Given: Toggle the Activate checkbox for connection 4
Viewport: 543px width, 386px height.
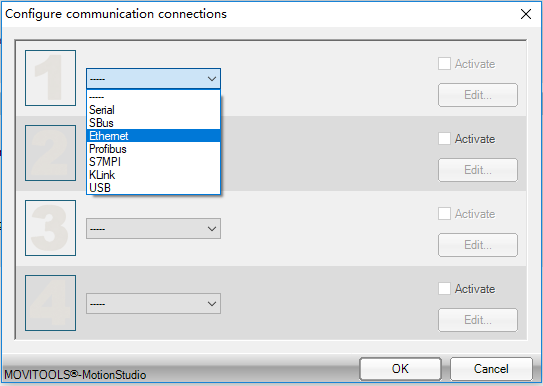Looking at the screenshot, I should [x=444, y=289].
